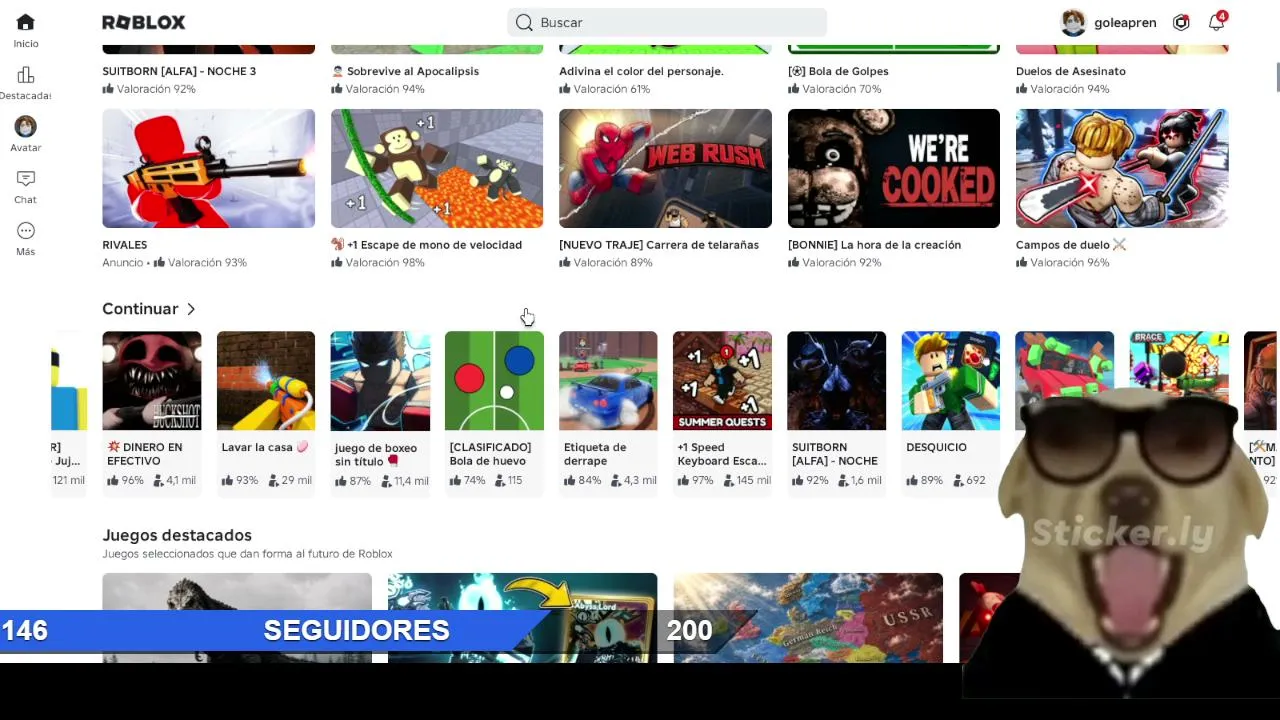
Task: Open the Robux icon in the header
Action: (1181, 22)
